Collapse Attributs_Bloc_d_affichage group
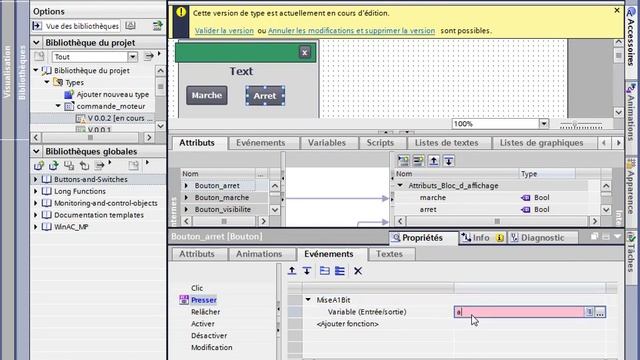Image resolution: width=640 pixels, height=360 pixels. click(x=400, y=186)
